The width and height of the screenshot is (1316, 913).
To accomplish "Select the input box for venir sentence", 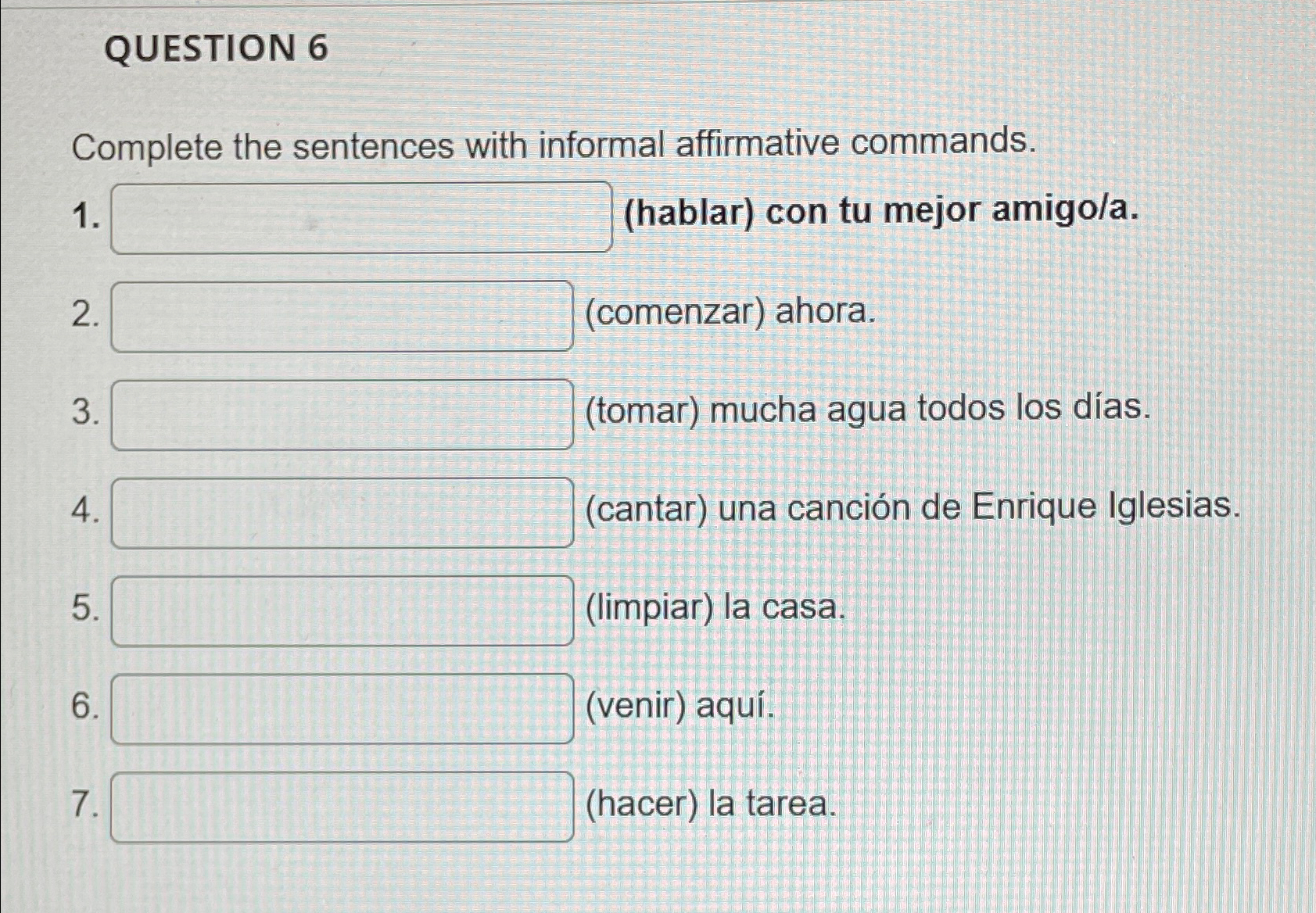I will (x=344, y=711).
